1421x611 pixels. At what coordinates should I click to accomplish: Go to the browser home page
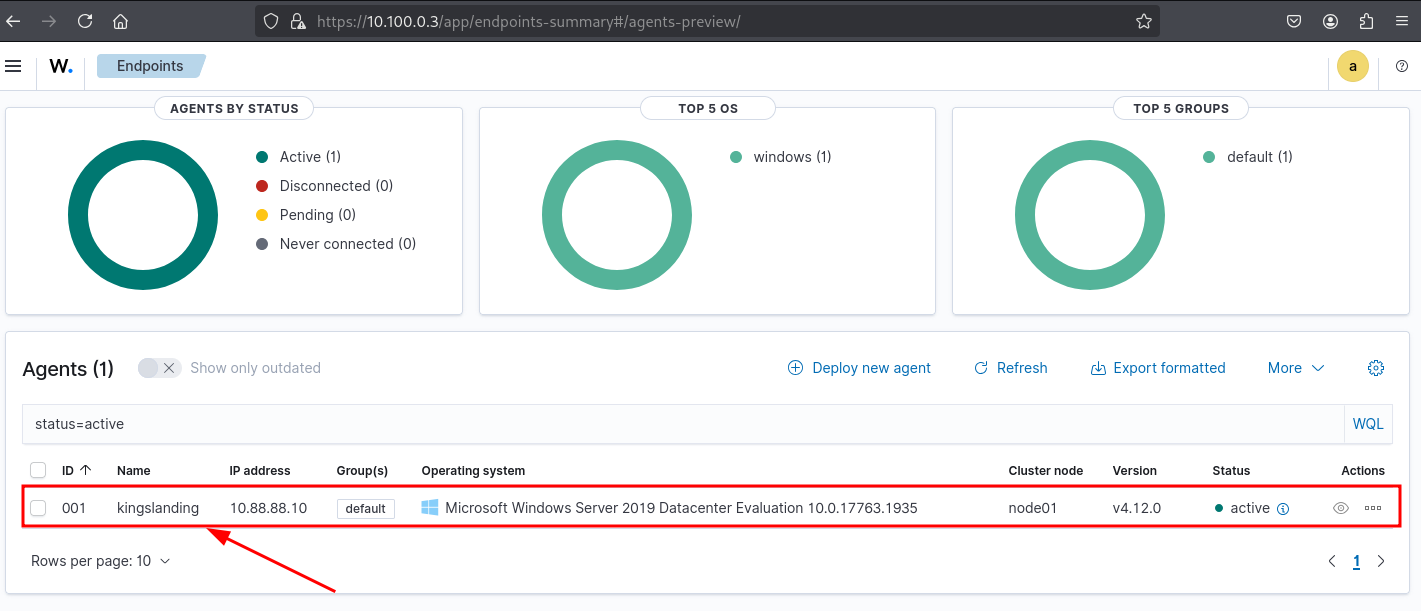pyautogui.click(x=120, y=20)
